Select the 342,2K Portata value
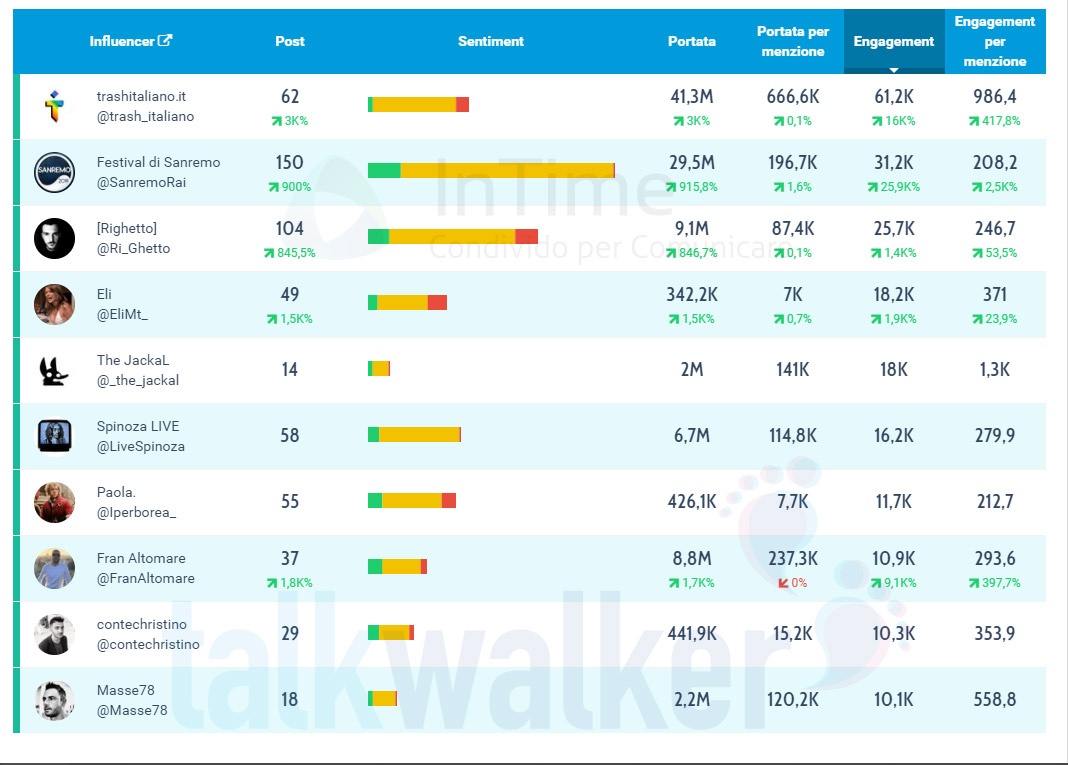Viewport: 1068px width, 765px height. (x=691, y=295)
